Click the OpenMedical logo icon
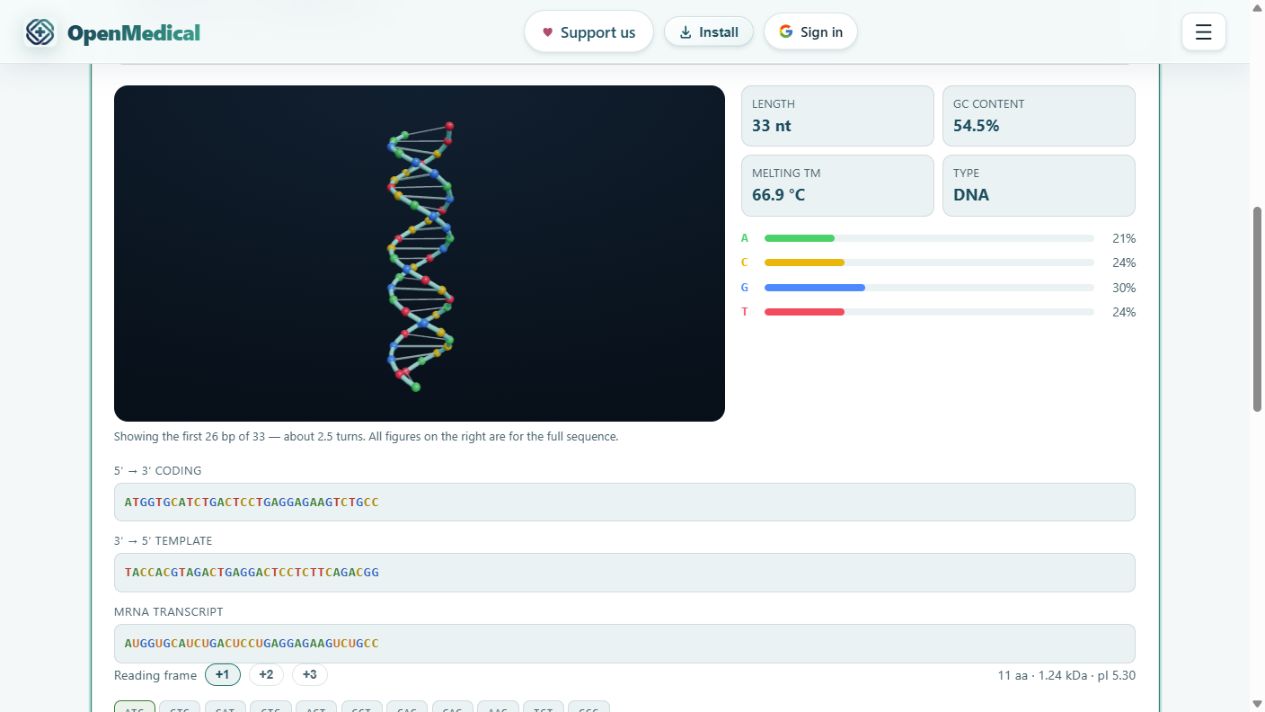This screenshot has width=1265, height=712. [40, 32]
